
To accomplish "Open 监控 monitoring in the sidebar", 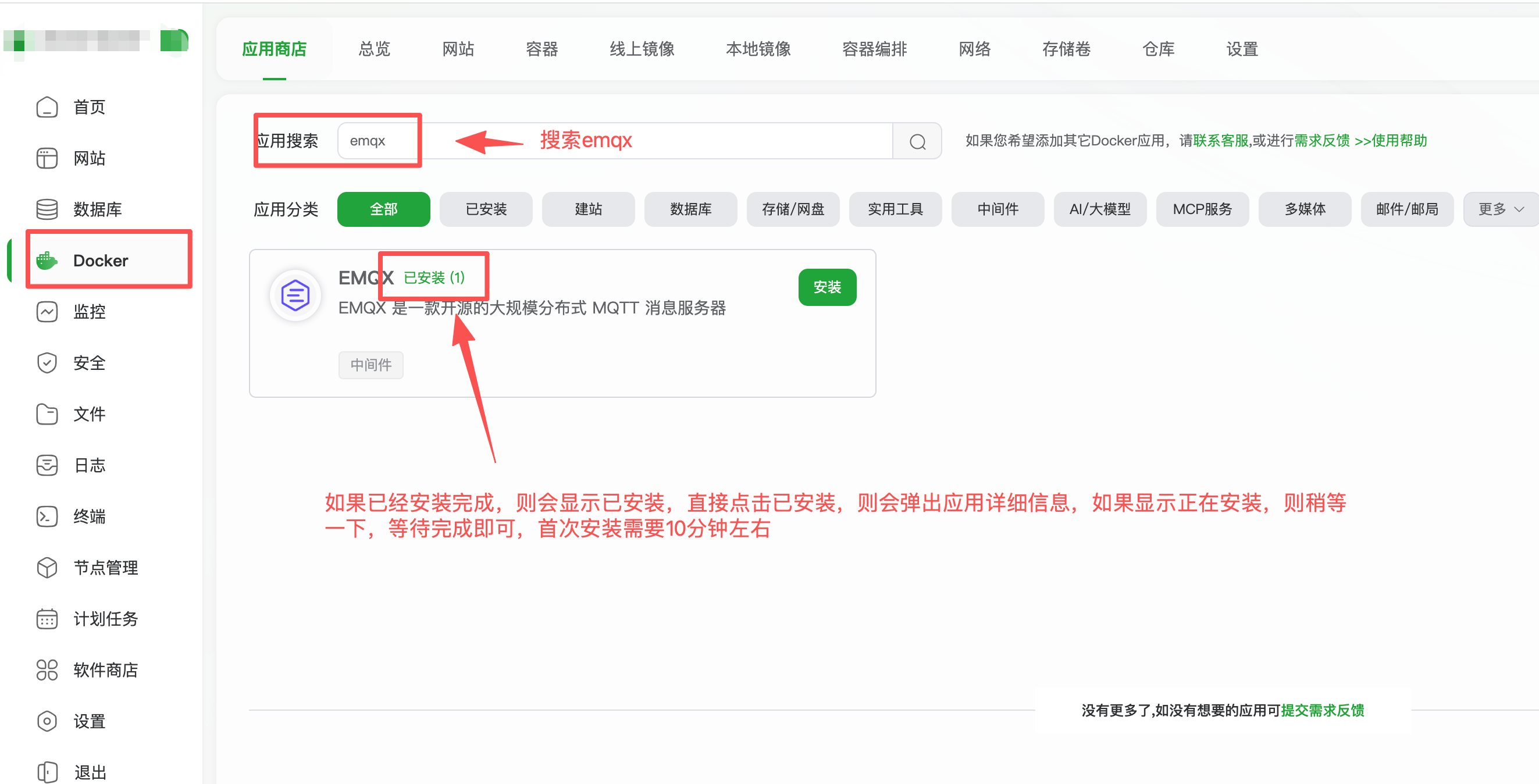I will 88,311.
